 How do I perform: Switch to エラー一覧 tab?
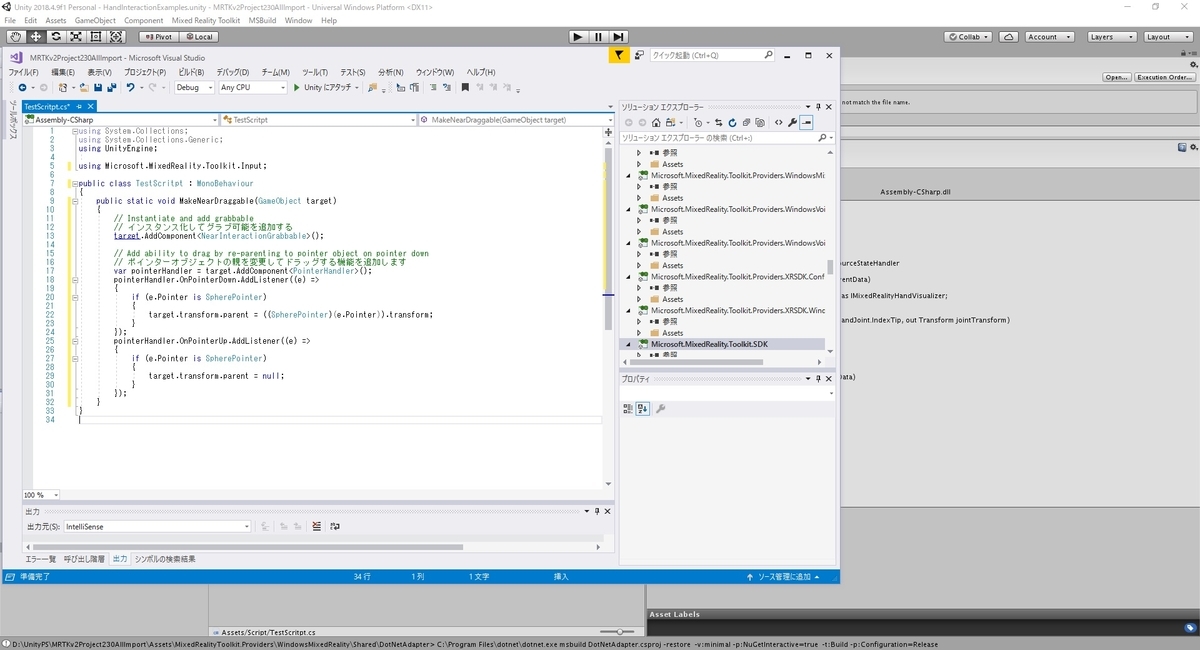(x=41, y=559)
